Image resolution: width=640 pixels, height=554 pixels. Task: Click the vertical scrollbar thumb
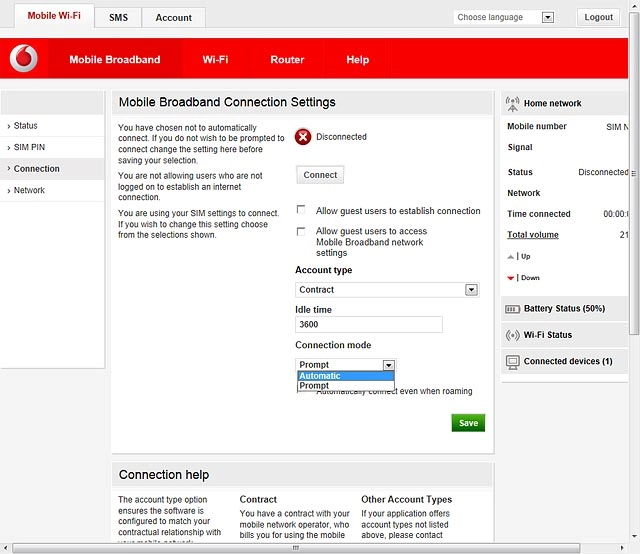pyautogui.click(x=634, y=173)
